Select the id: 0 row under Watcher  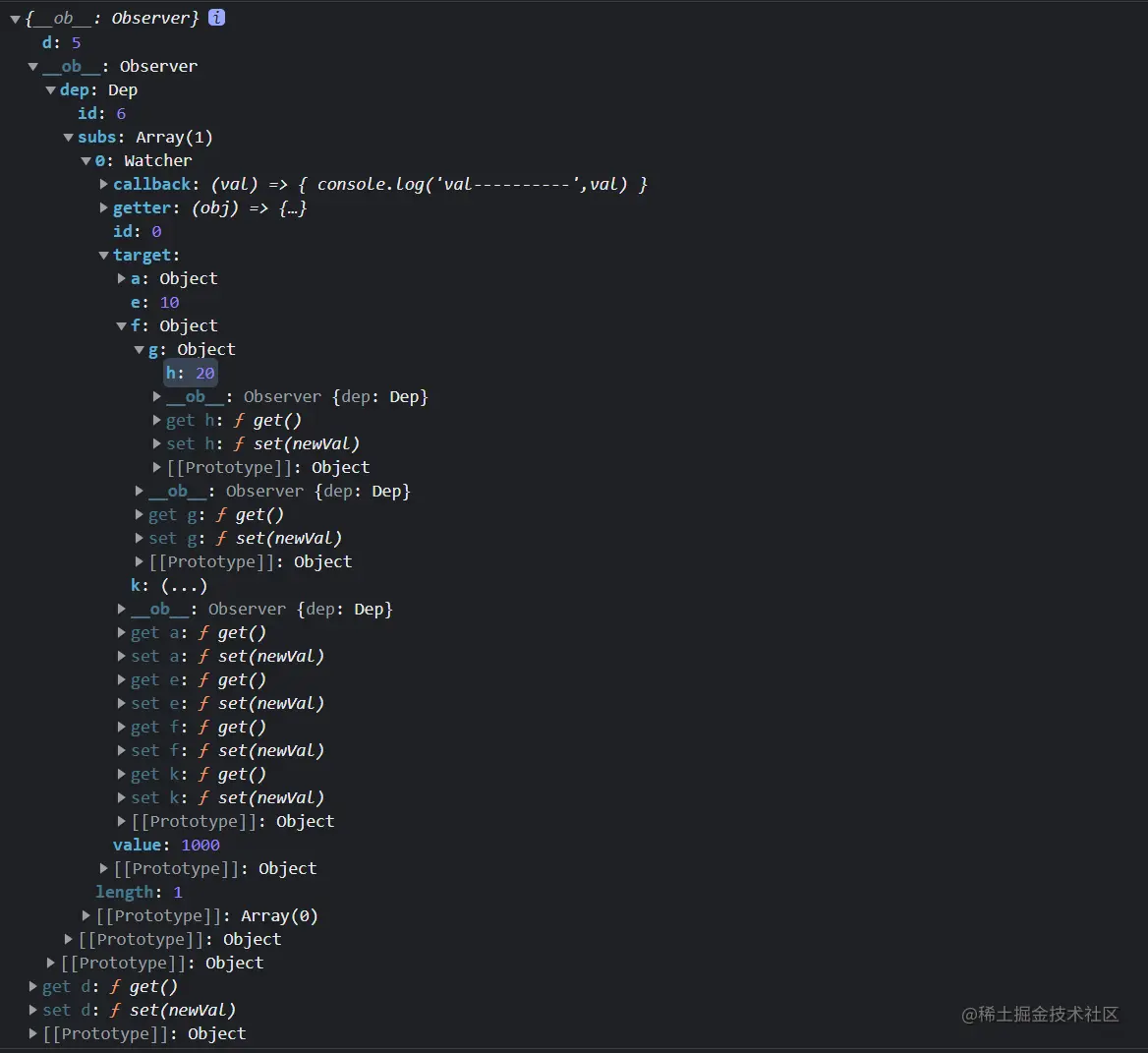(x=137, y=231)
